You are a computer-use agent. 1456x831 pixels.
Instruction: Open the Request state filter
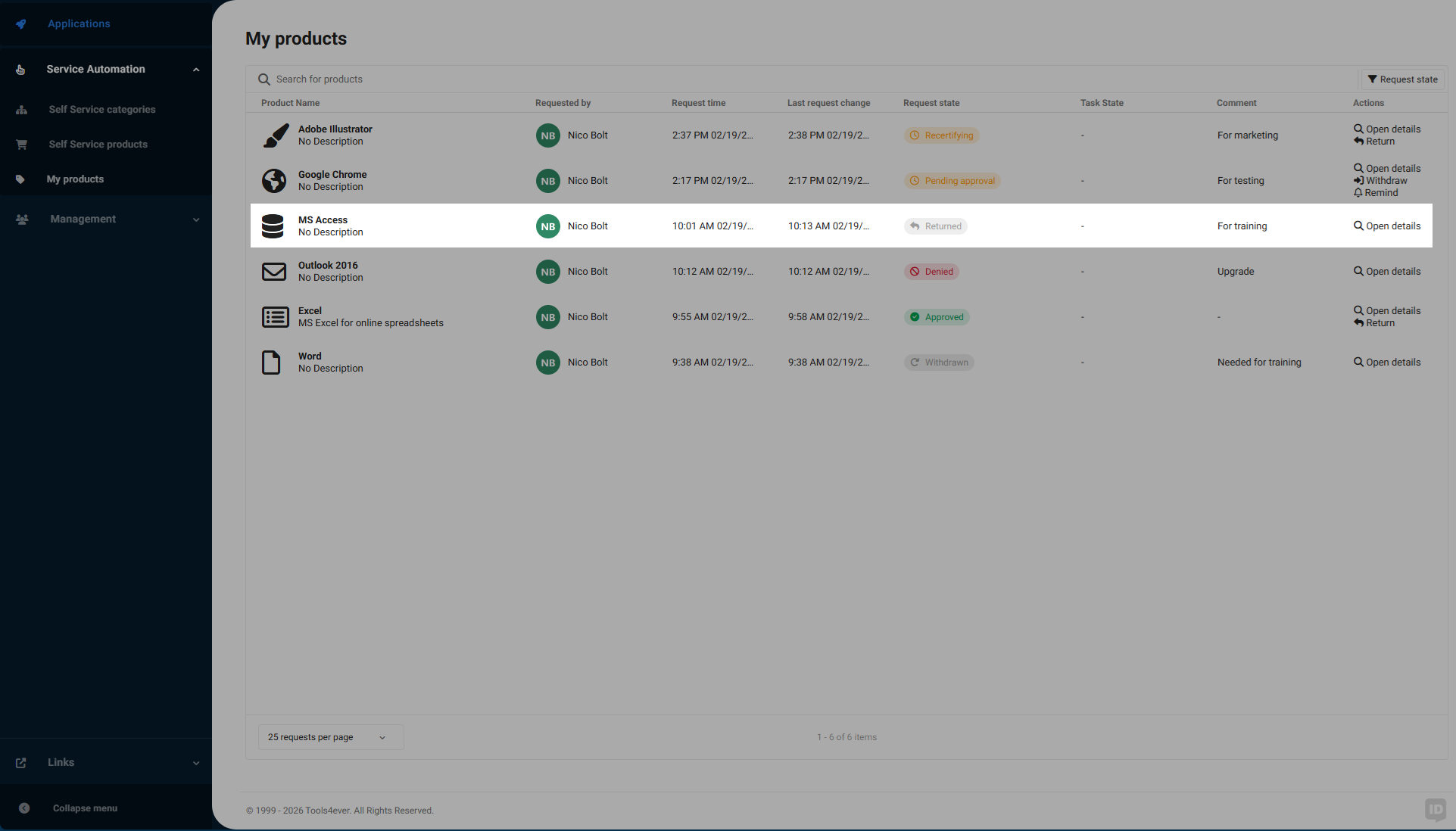[x=1401, y=79]
